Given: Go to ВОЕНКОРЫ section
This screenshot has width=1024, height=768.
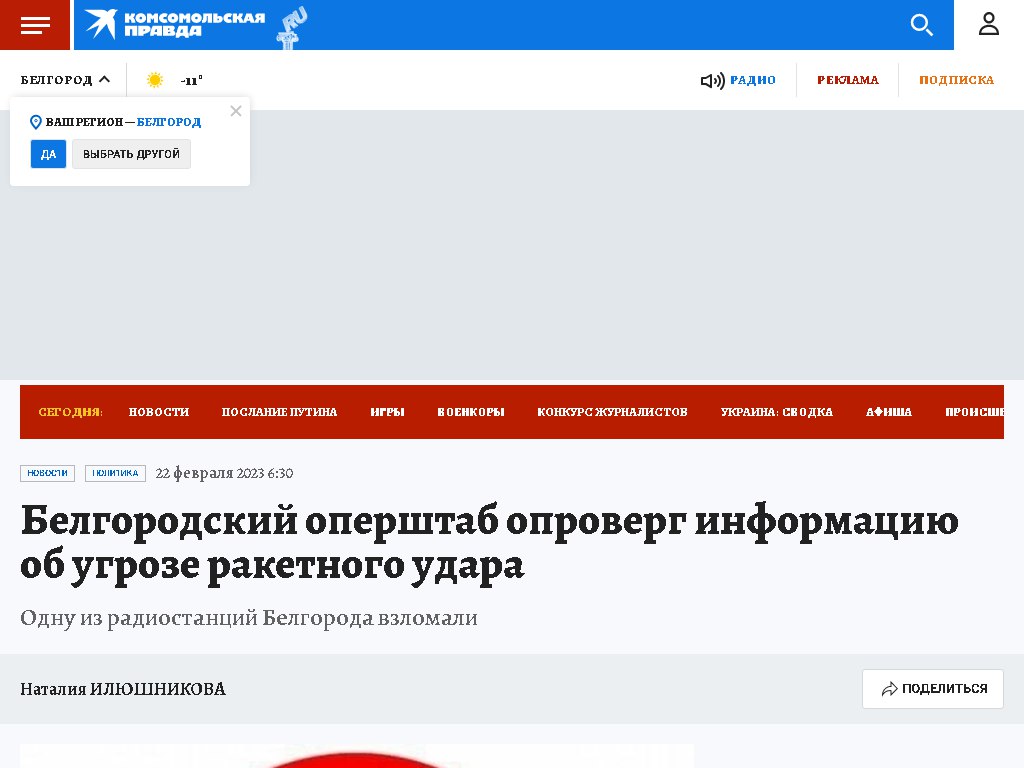Looking at the screenshot, I should 470,412.
